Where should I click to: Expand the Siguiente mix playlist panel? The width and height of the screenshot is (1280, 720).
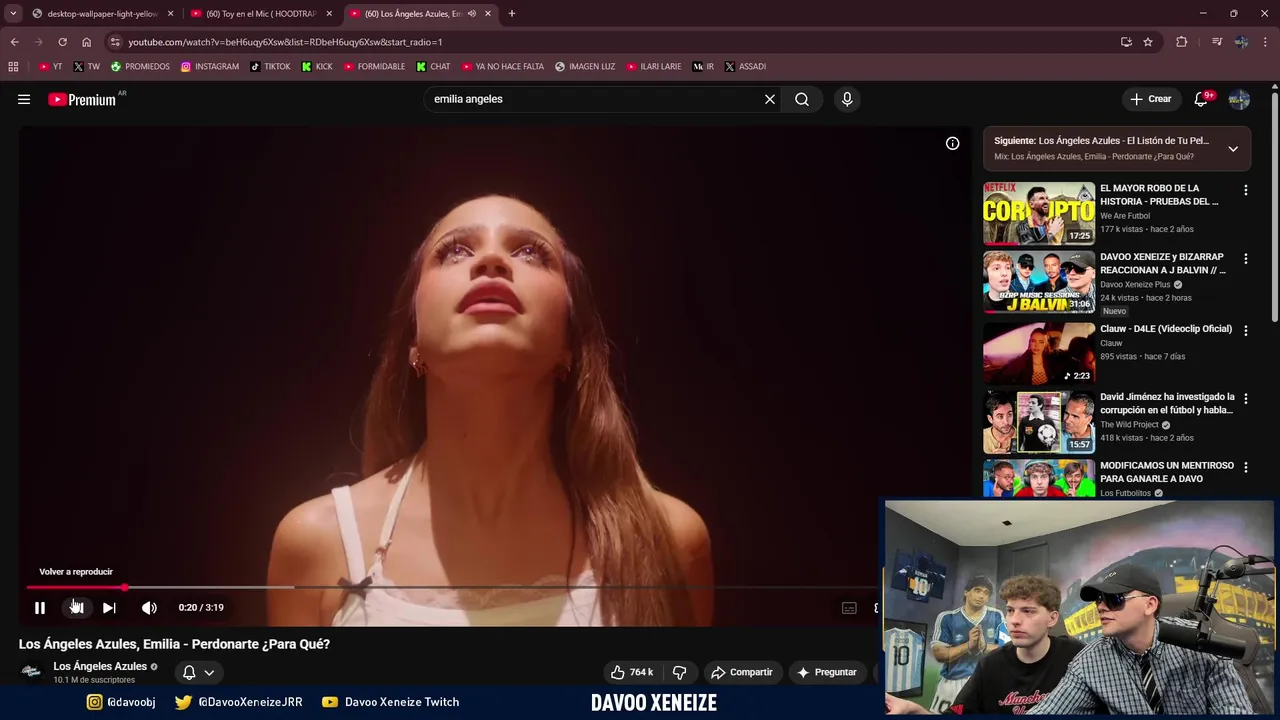[x=1233, y=148]
